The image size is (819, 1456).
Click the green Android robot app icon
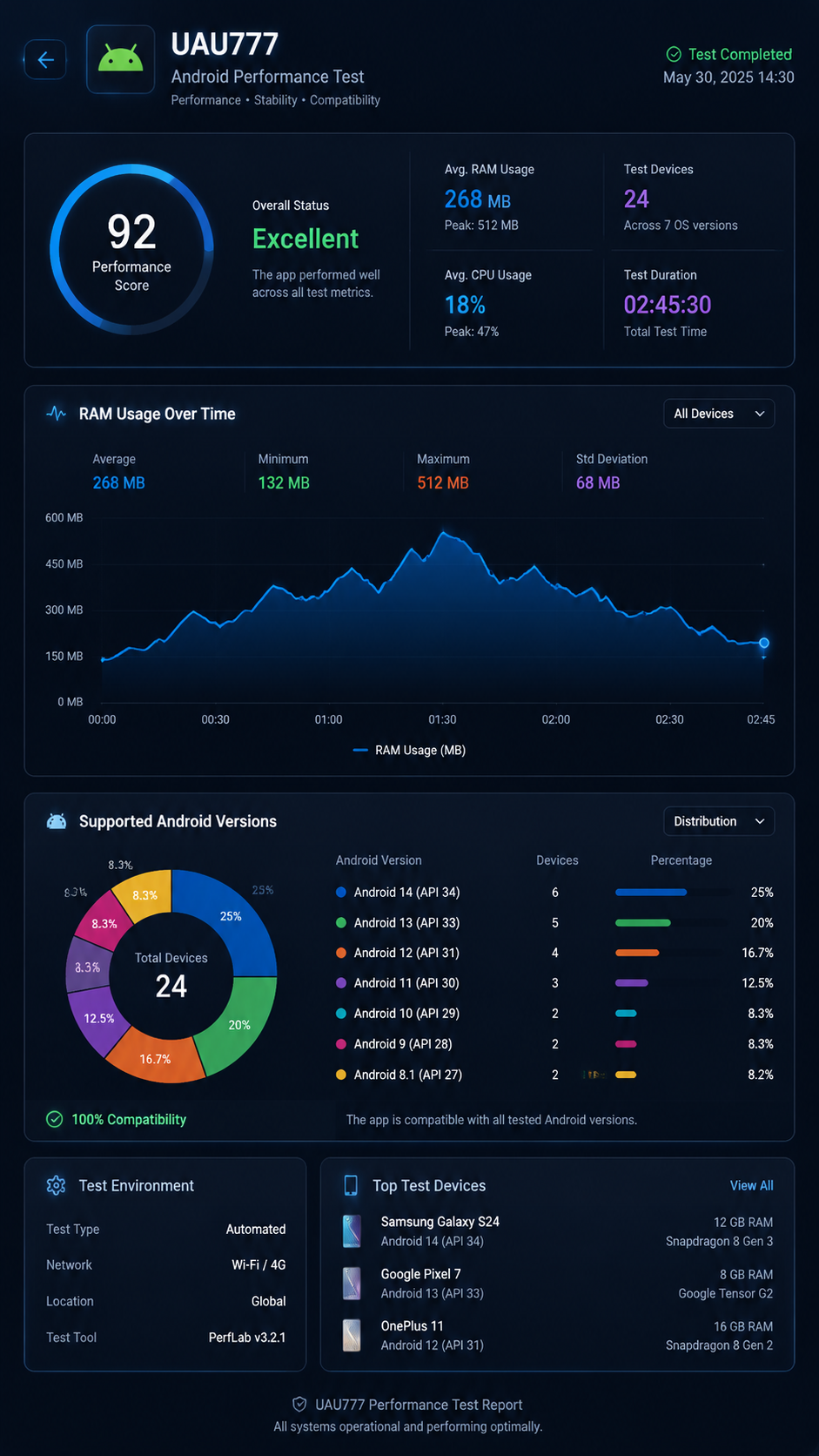tap(120, 59)
